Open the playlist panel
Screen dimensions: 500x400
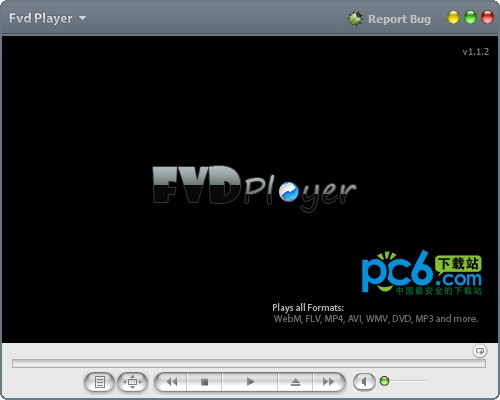[99, 382]
